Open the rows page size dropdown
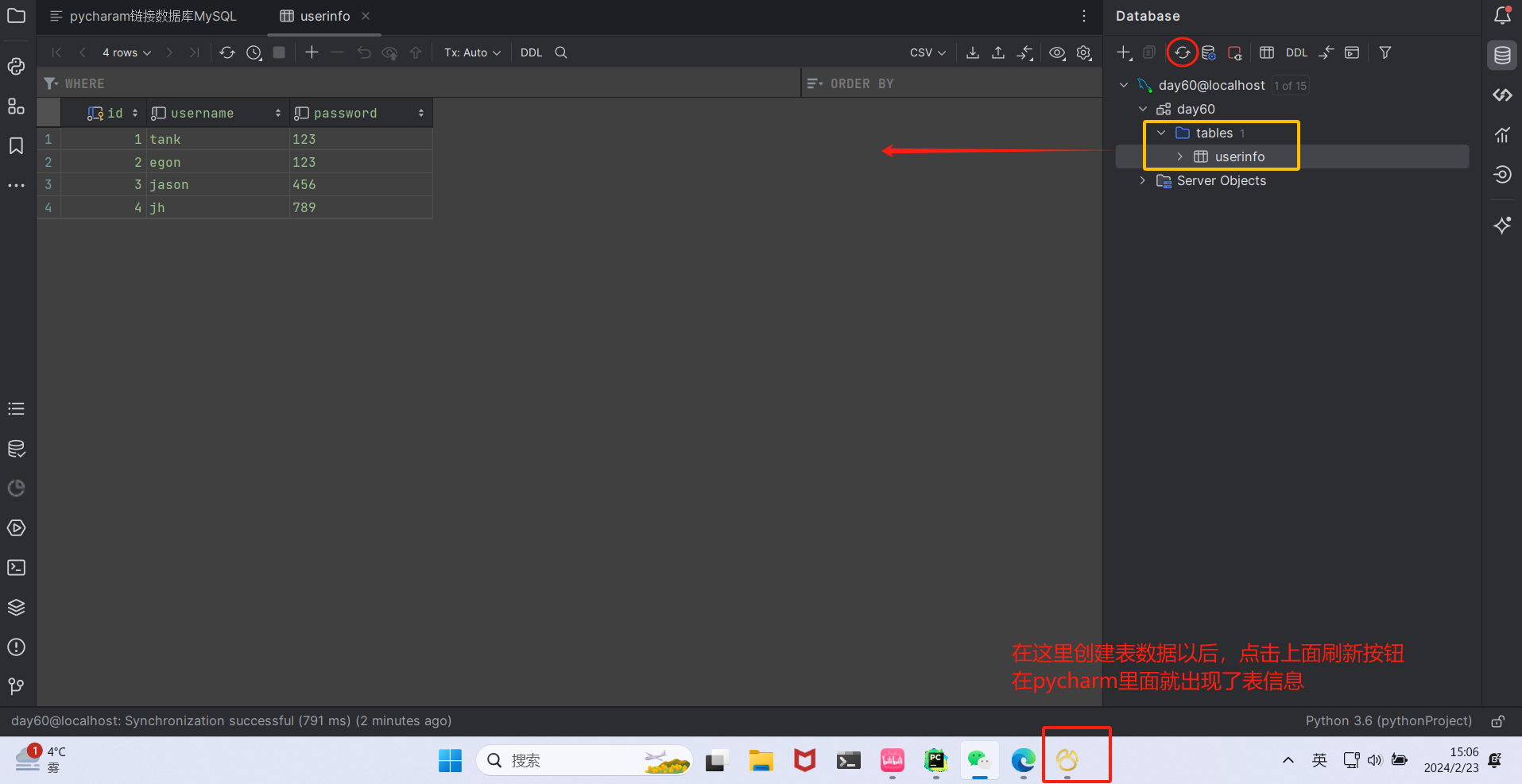The height and width of the screenshot is (784, 1522). (126, 52)
